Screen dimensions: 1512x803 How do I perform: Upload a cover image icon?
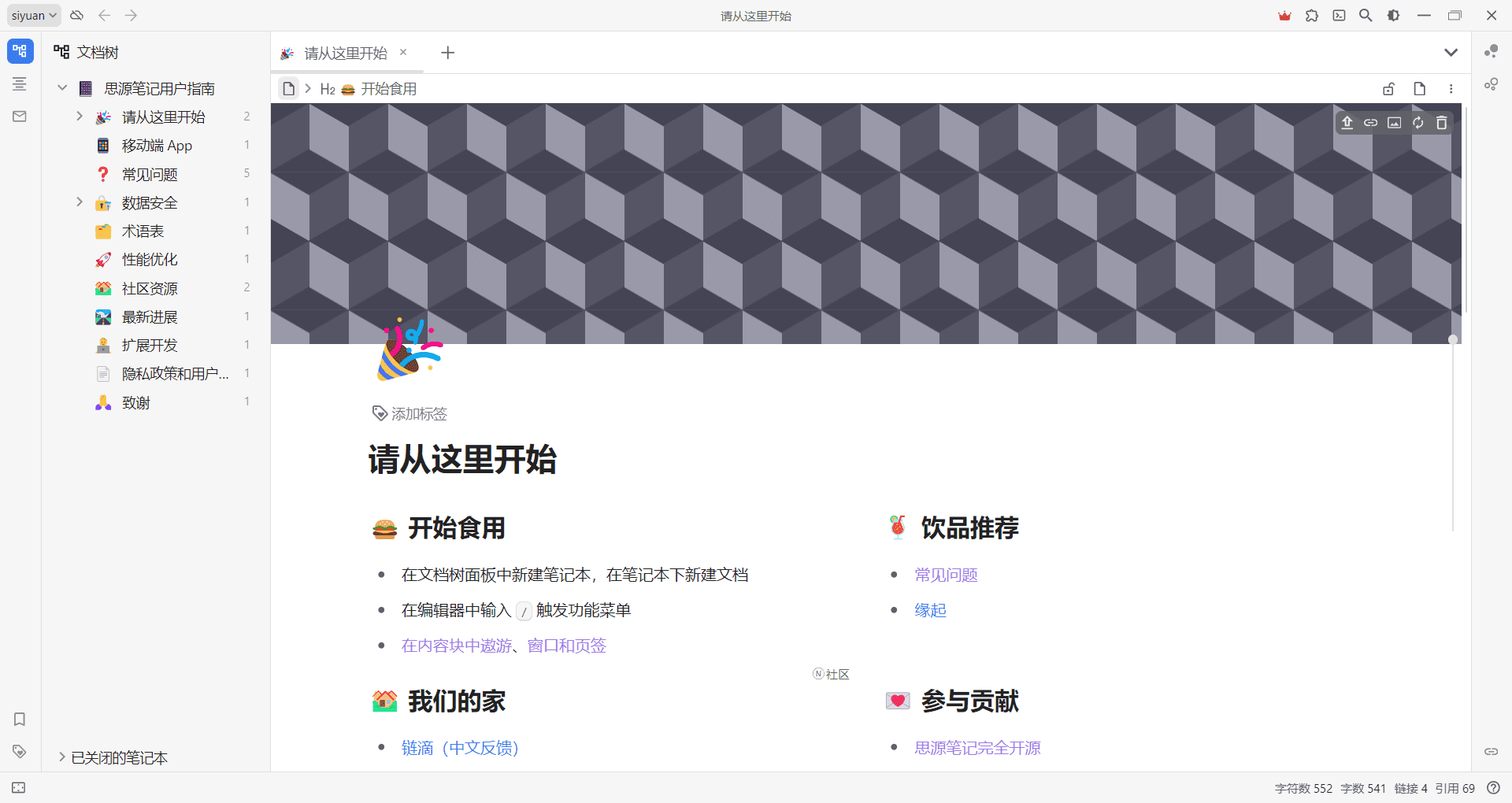tap(1347, 123)
